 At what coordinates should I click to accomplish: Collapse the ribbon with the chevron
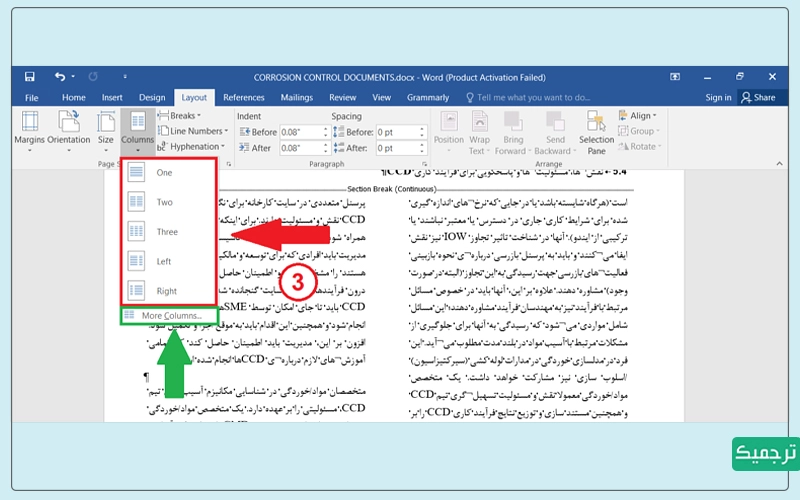pyautogui.click(x=779, y=164)
